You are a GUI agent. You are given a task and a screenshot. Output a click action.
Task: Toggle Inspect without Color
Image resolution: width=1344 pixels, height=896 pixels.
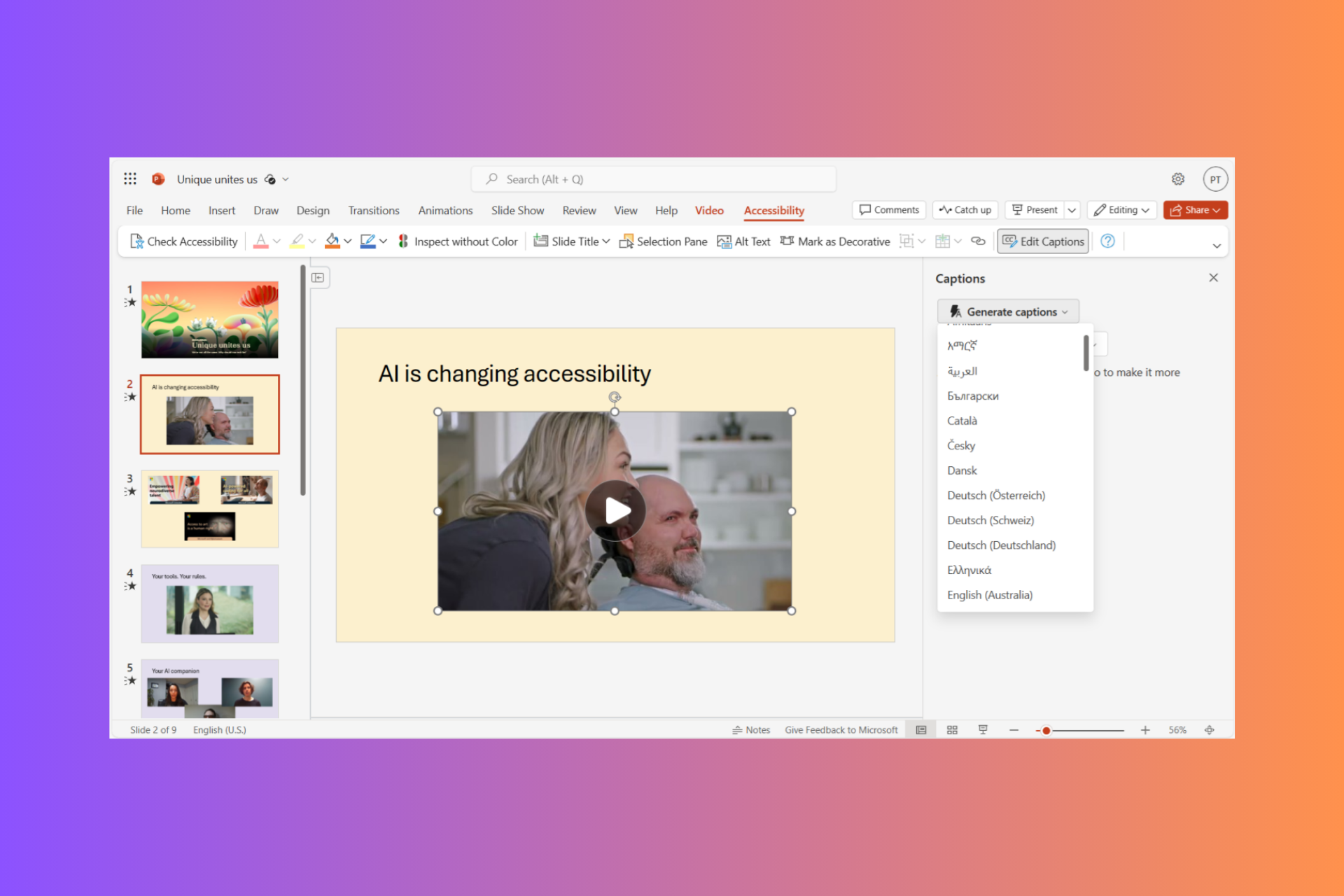point(458,241)
